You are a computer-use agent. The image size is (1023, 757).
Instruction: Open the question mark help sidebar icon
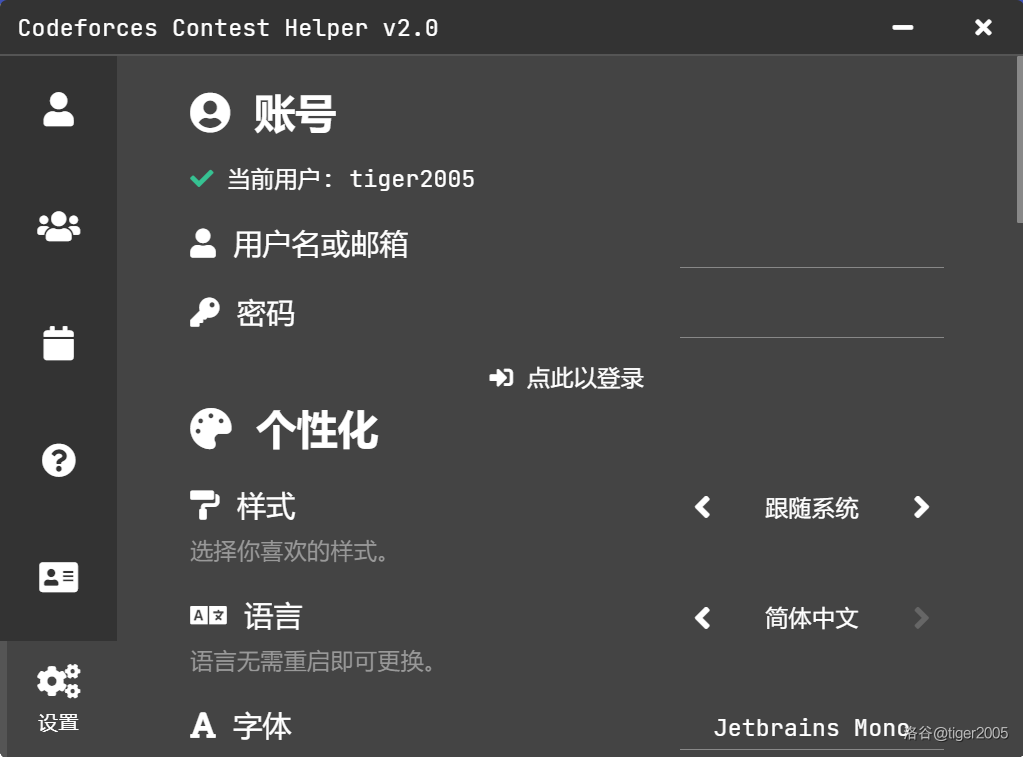[x=59, y=460]
